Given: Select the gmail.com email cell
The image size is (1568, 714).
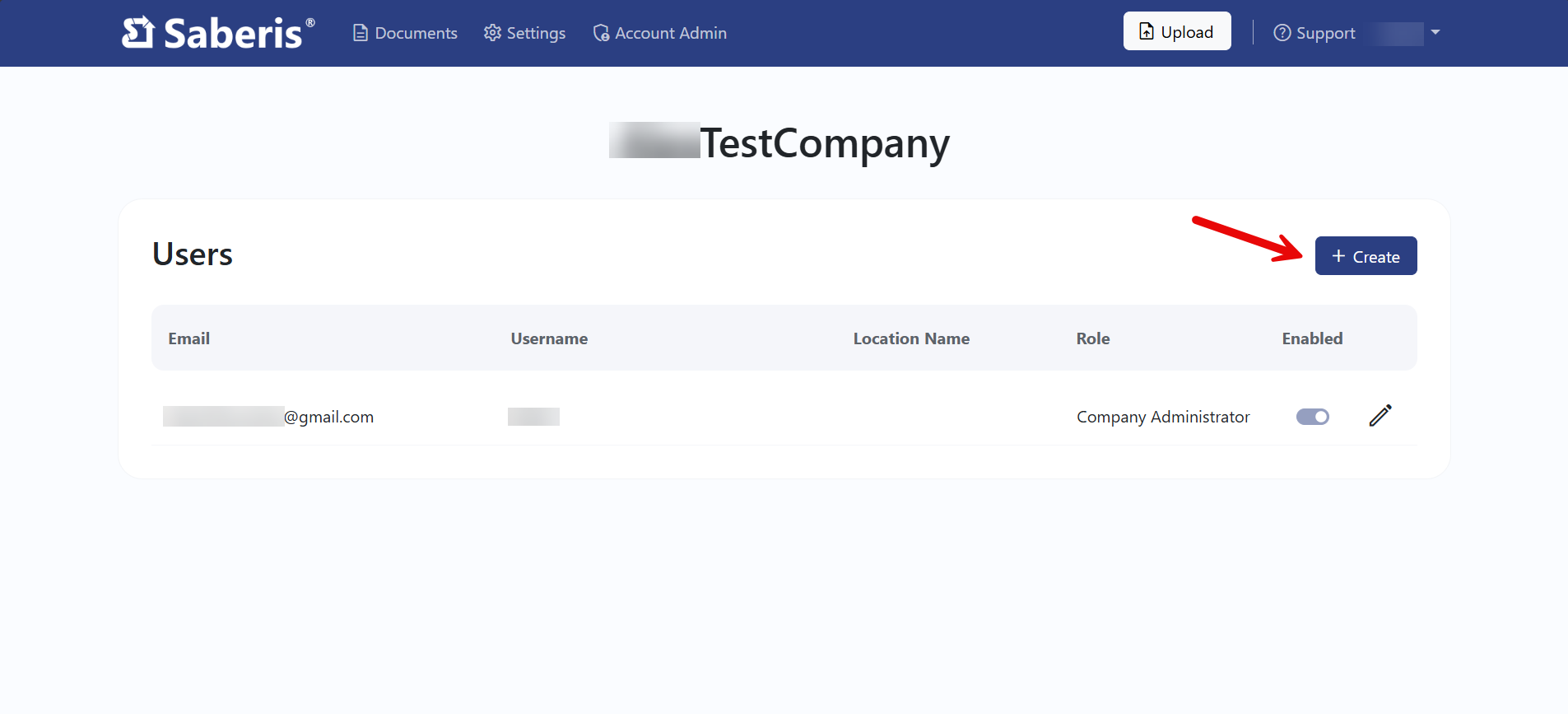Looking at the screenshot, I should tap(269, 417).
